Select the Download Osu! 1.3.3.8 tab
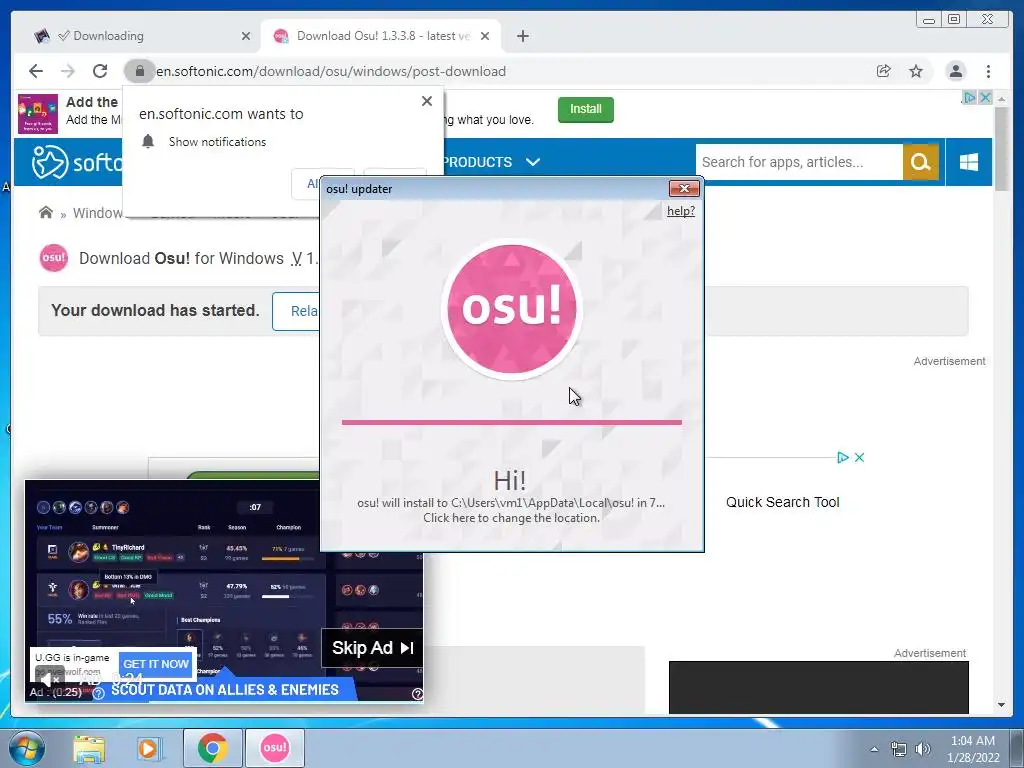The width and height of the screenshot is (1024, 768). click(x=383, y=36)
